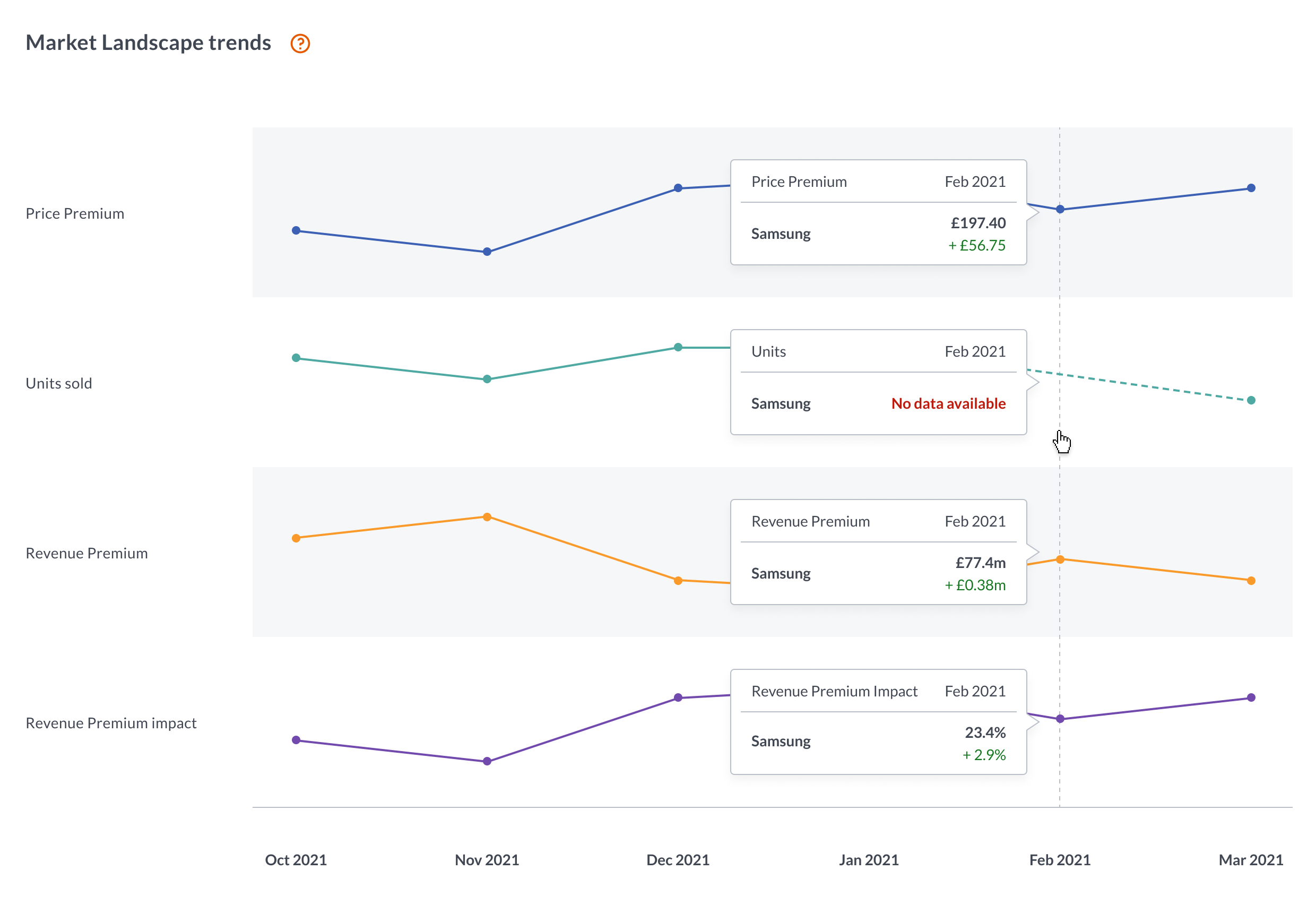Click the No data available message

pyautogui.click(x=948, y=403)
